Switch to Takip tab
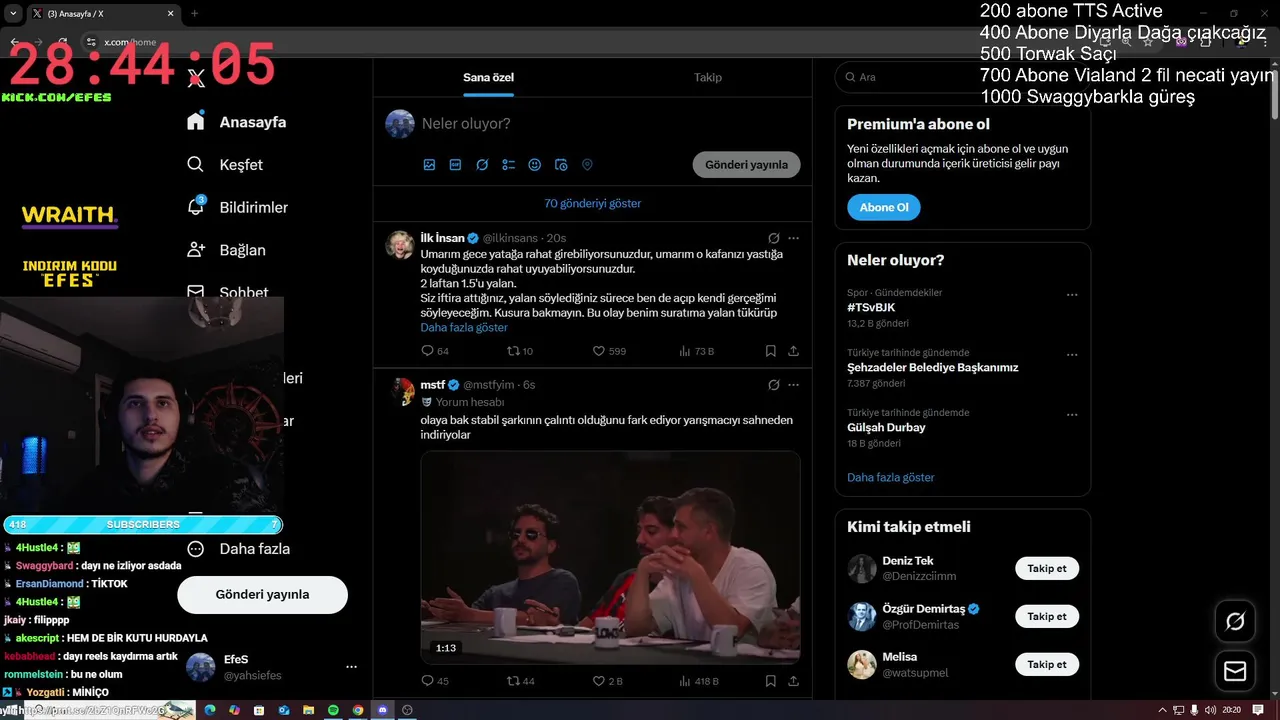This screenshot has width=1280, height=720. (708, 78)
